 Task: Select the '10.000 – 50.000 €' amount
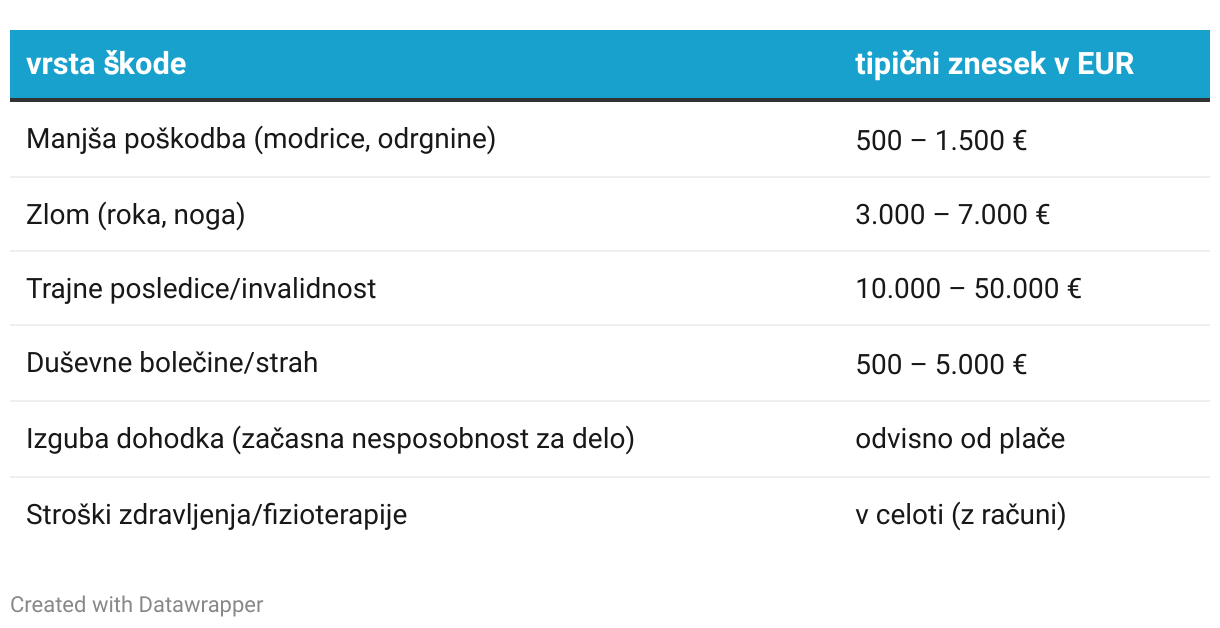969,288
